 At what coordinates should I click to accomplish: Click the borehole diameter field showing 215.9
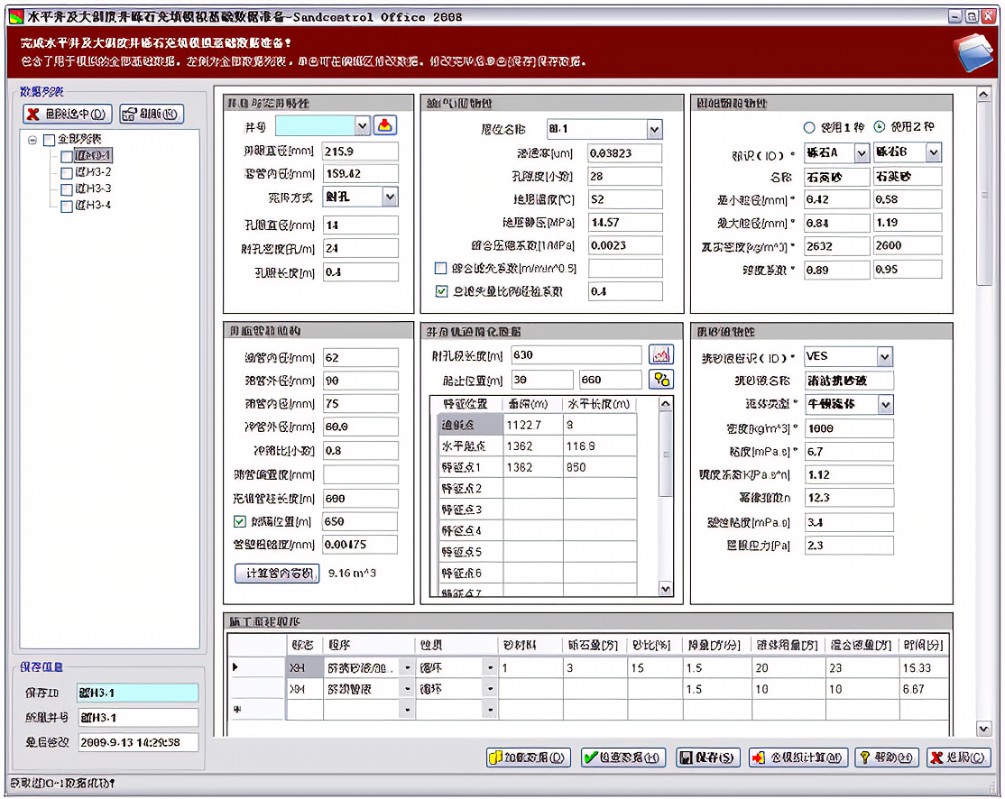(x=360, y=151)
